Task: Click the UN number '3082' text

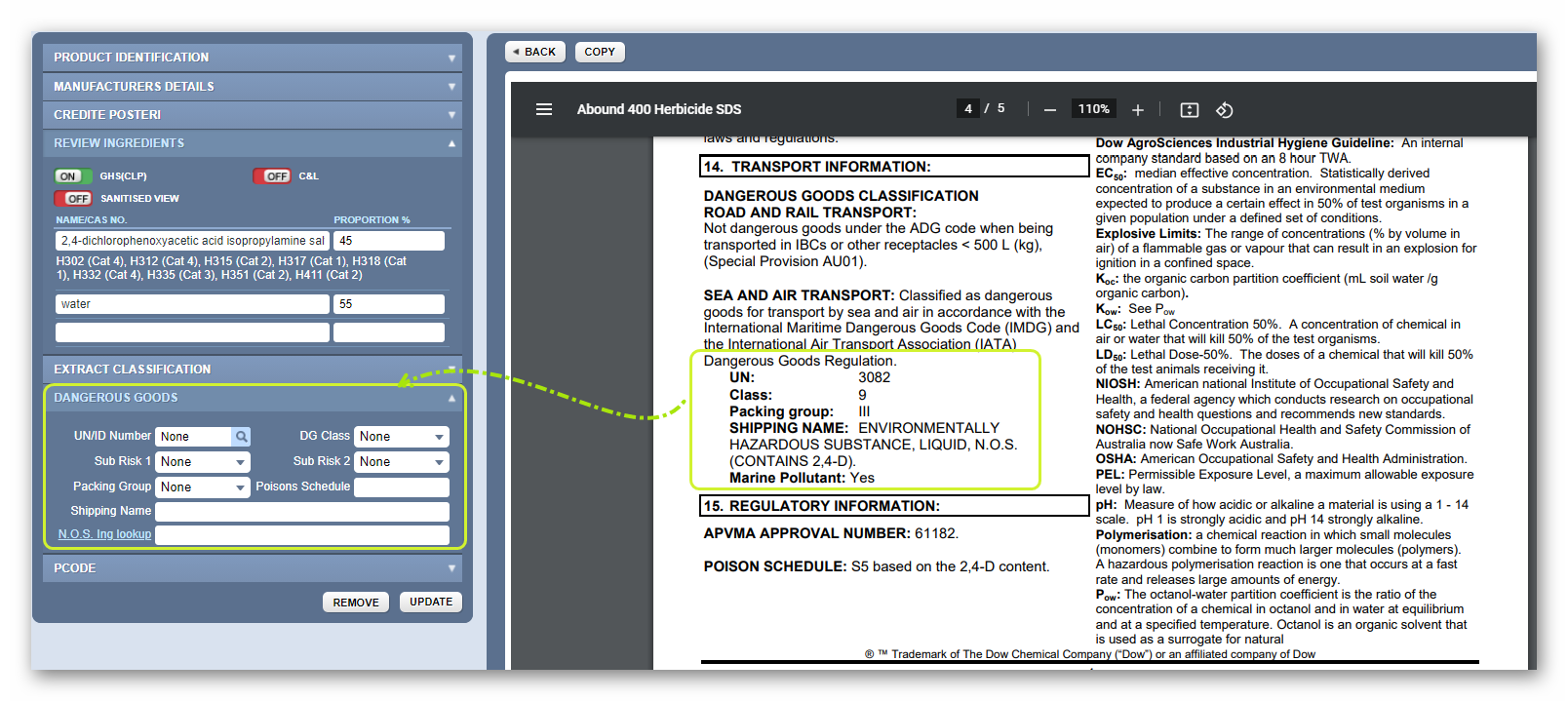Action: click(x=874, y=378)
